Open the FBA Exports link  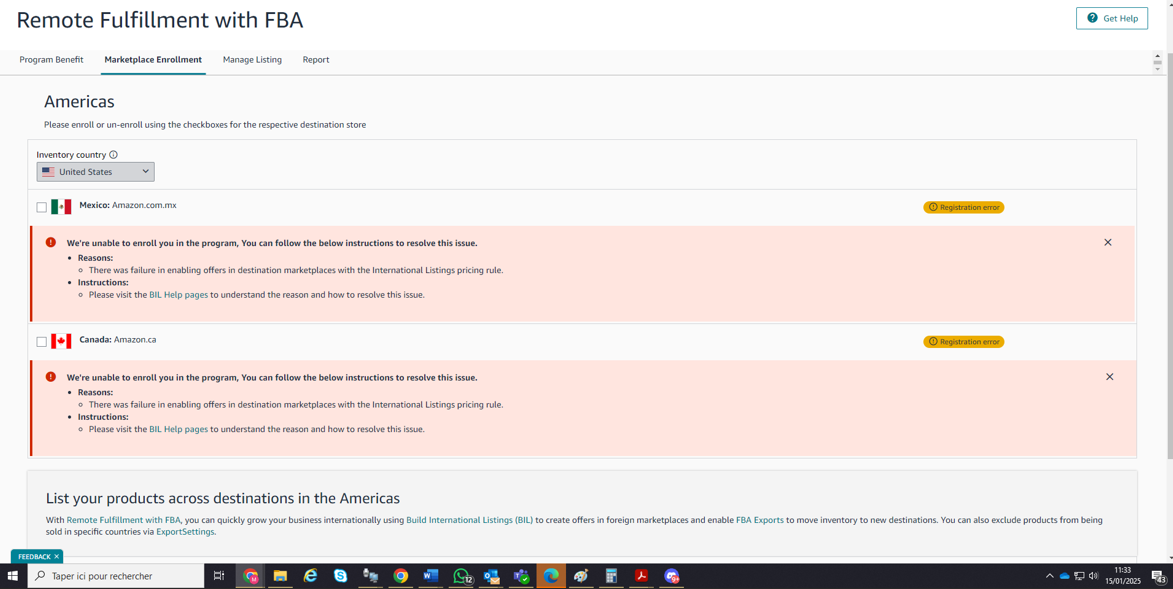point(760,520)
